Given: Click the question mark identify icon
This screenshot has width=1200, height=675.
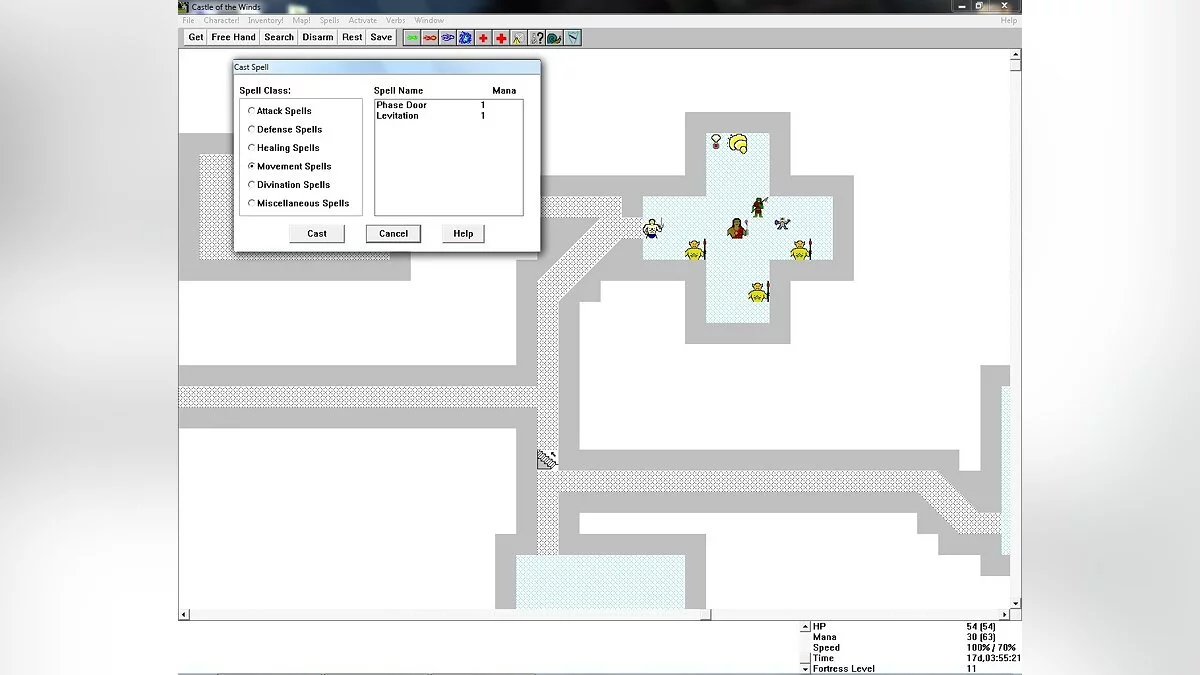Looking at the screenshot, I should (537, 38).
